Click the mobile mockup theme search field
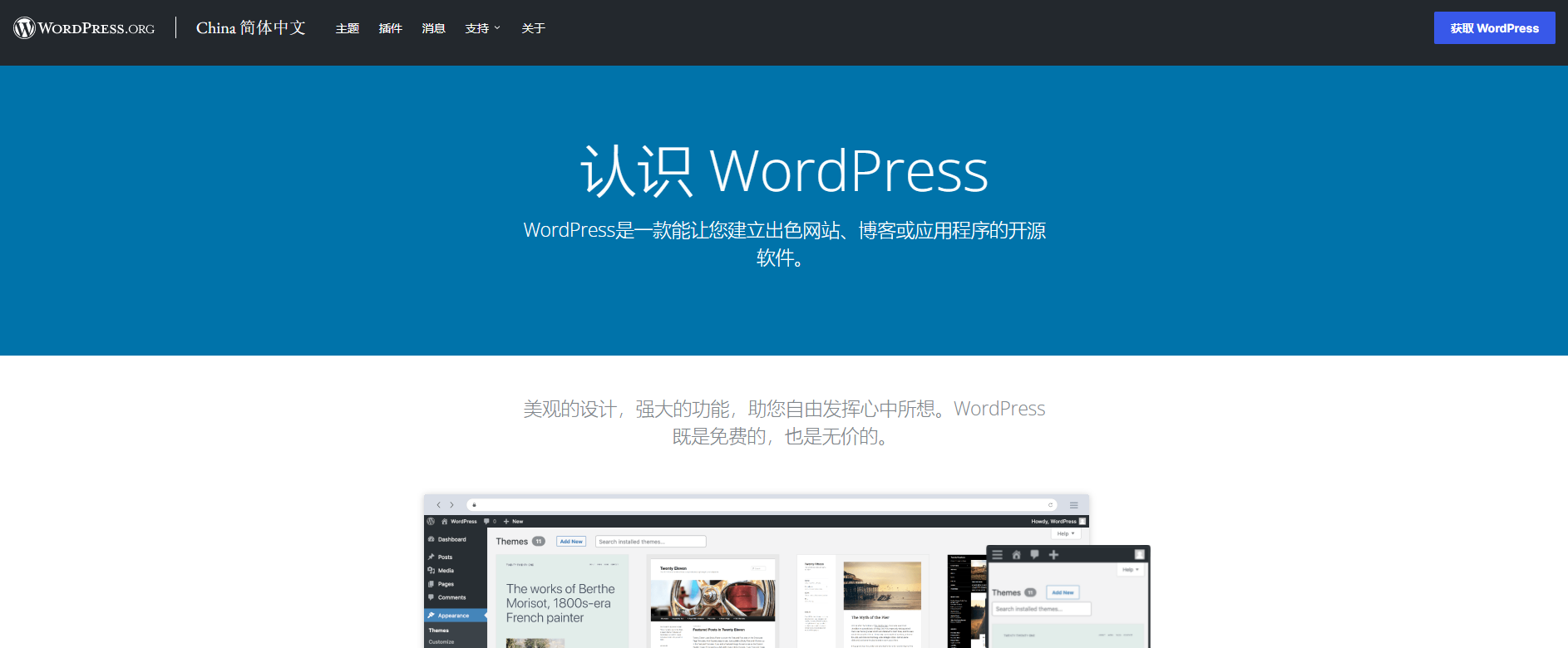 click(x=1042, y=609)
